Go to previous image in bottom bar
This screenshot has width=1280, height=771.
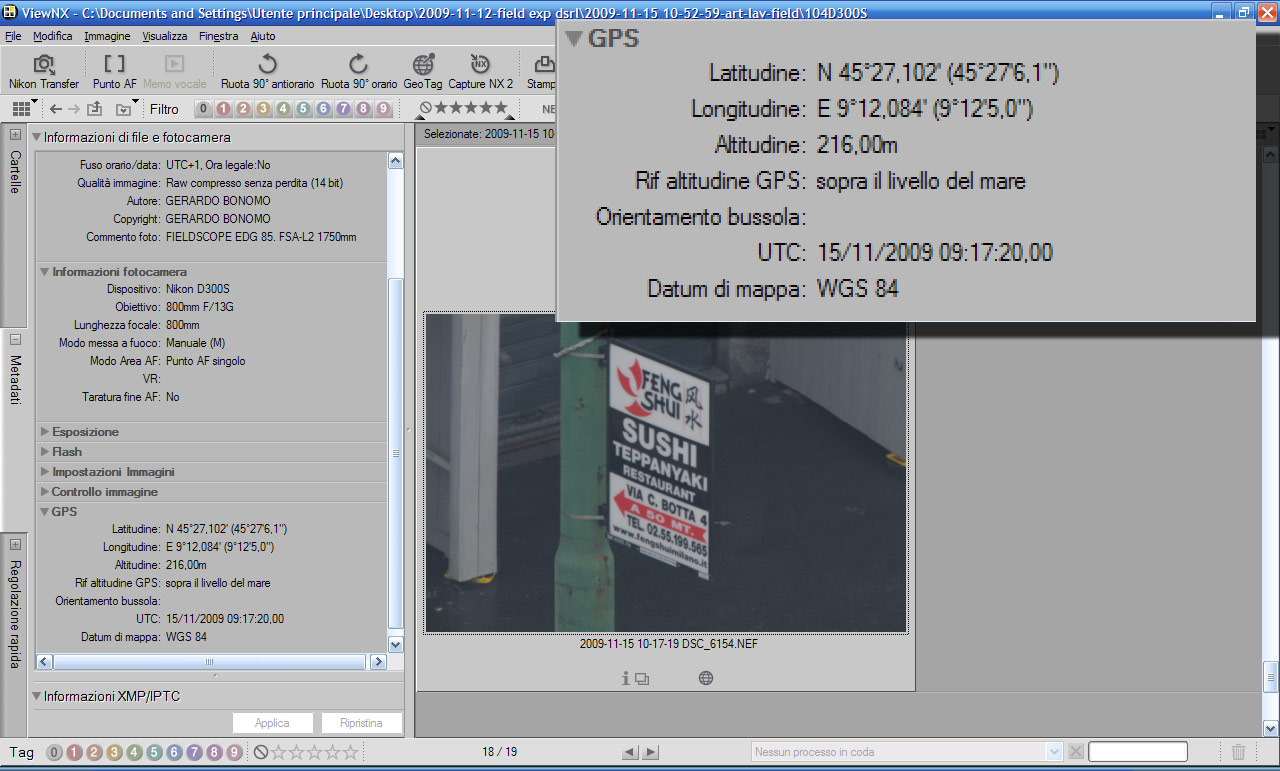pos(630,752)
